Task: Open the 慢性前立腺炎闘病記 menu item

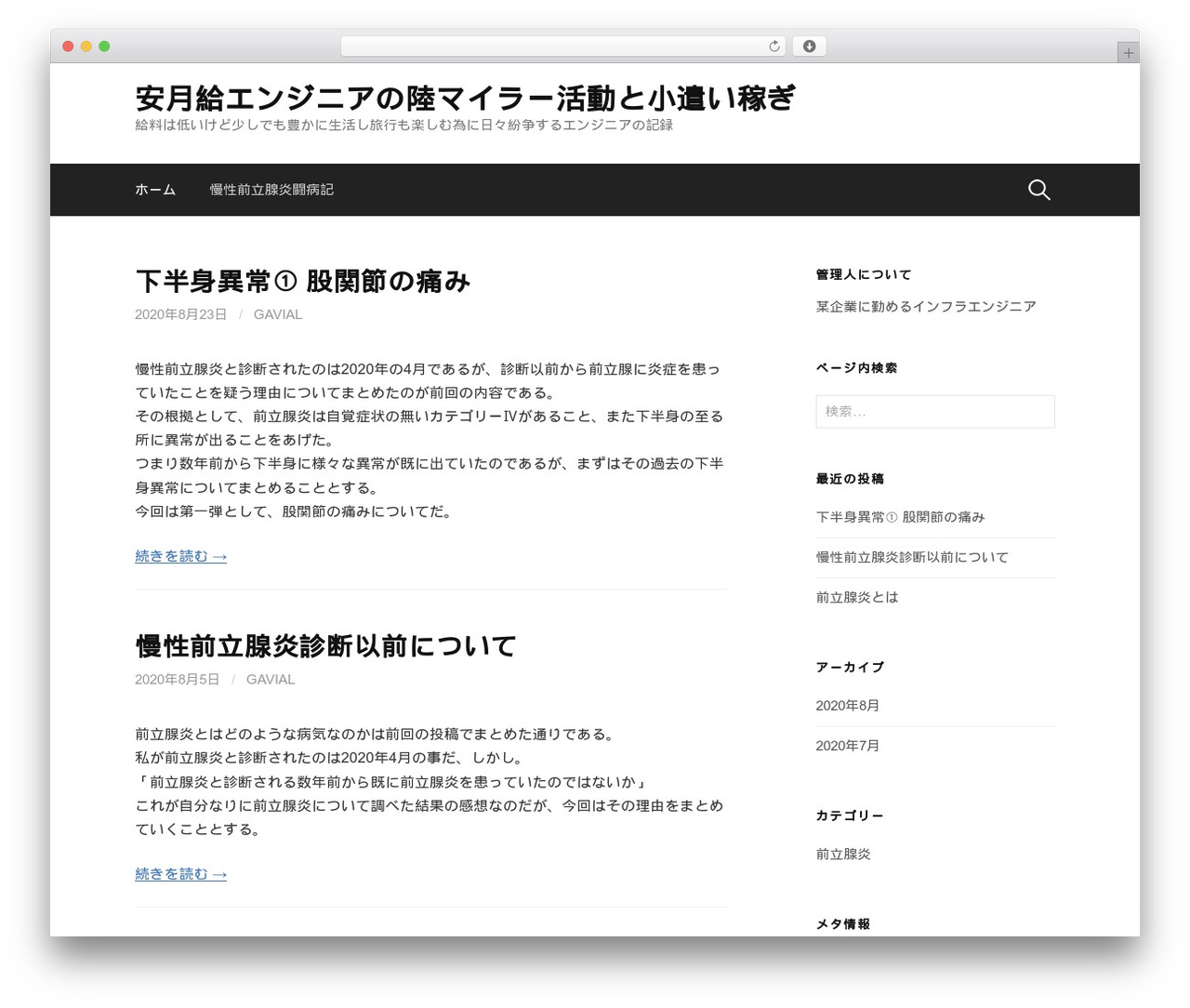Action: click(x=271, y=190)
